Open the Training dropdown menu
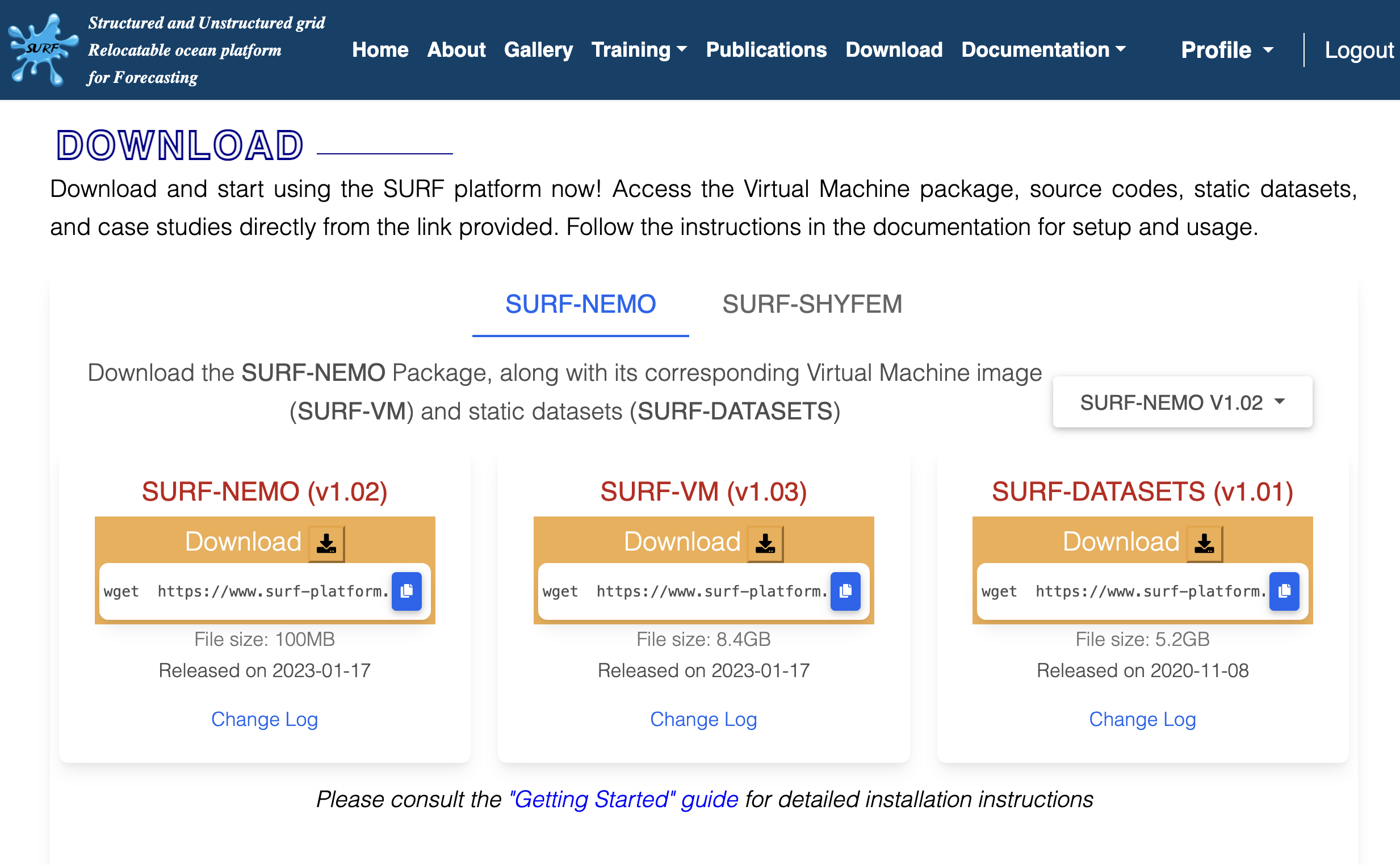This screenshot has width=1400, height=865. (639, 50)
